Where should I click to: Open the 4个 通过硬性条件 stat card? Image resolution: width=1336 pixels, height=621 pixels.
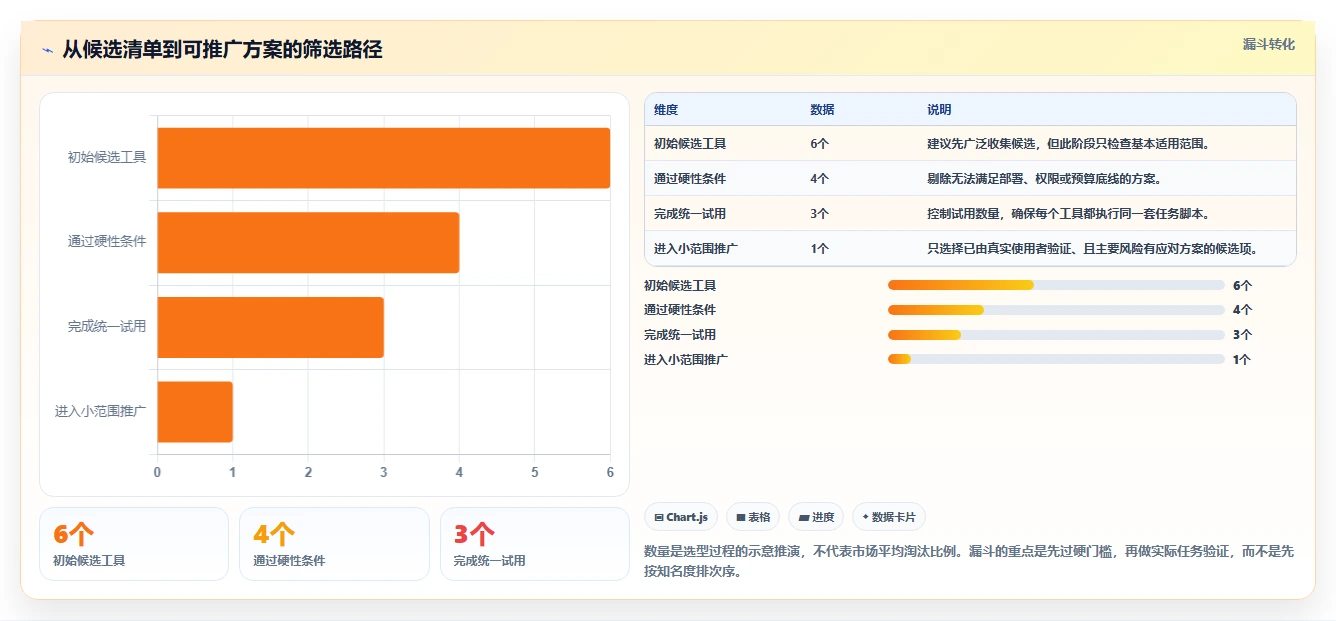[x=334, y=544]
